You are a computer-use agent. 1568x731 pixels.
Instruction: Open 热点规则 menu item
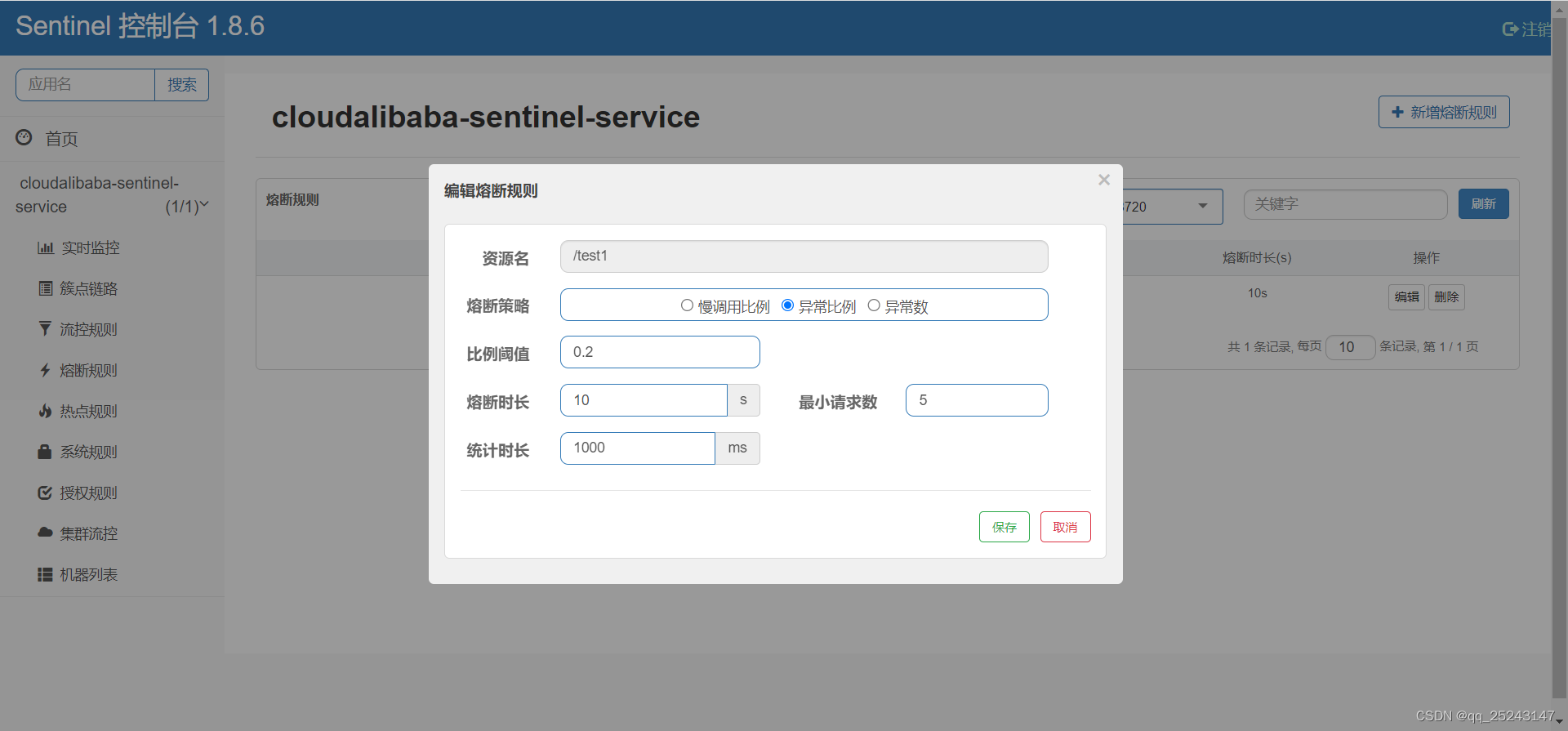tap(88, 411)
